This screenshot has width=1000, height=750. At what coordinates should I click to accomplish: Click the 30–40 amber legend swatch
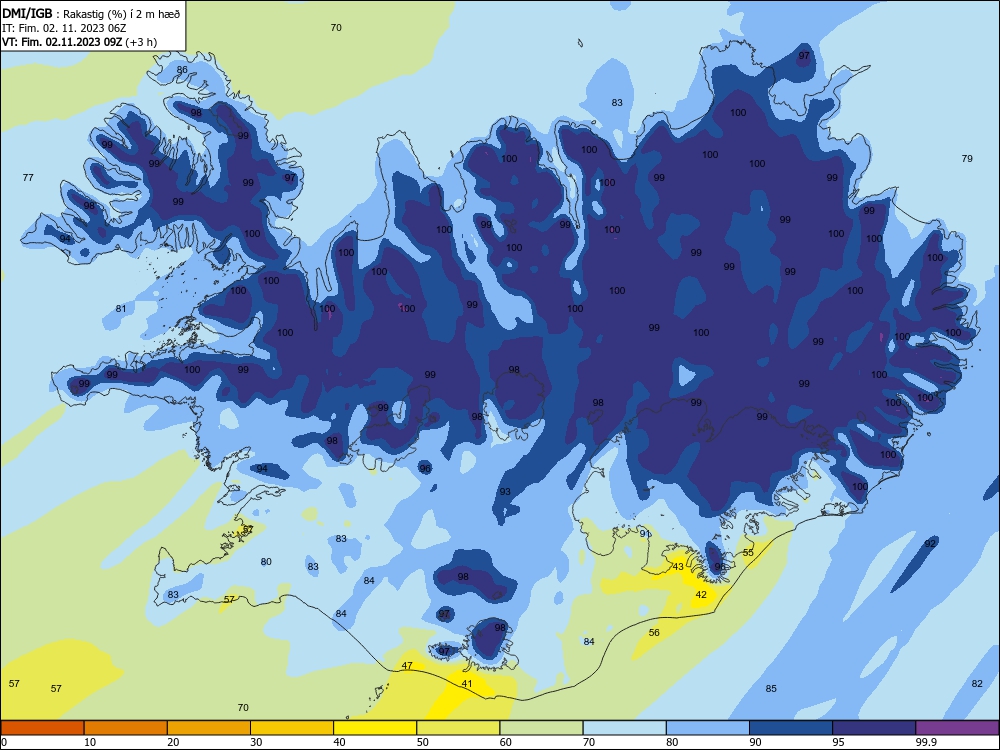pyautogui.click(x=292, y=728)
